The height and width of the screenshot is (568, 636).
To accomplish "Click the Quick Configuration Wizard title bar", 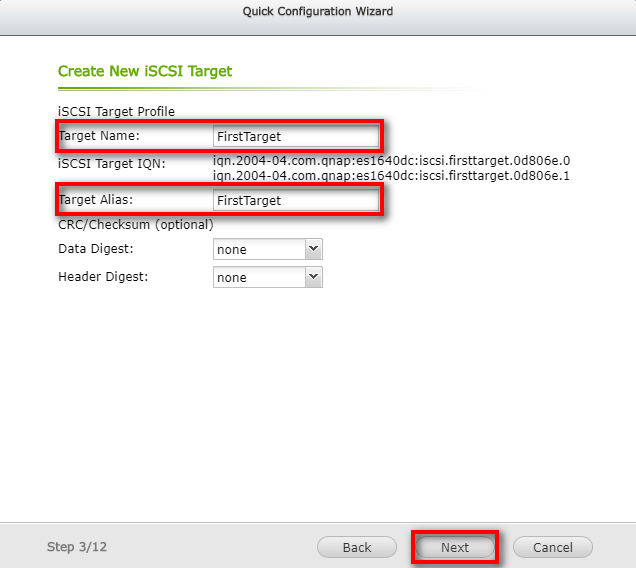I will (318, 12).
